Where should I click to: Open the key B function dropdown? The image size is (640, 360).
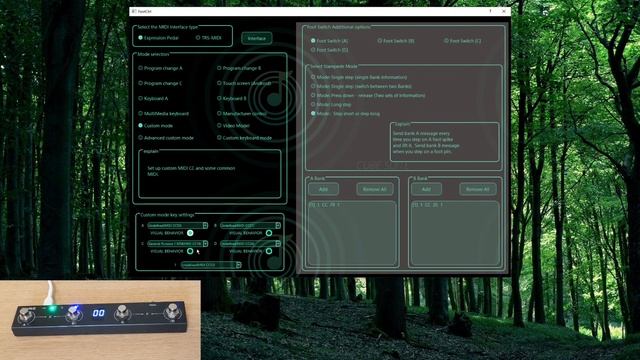pos(250,225)
